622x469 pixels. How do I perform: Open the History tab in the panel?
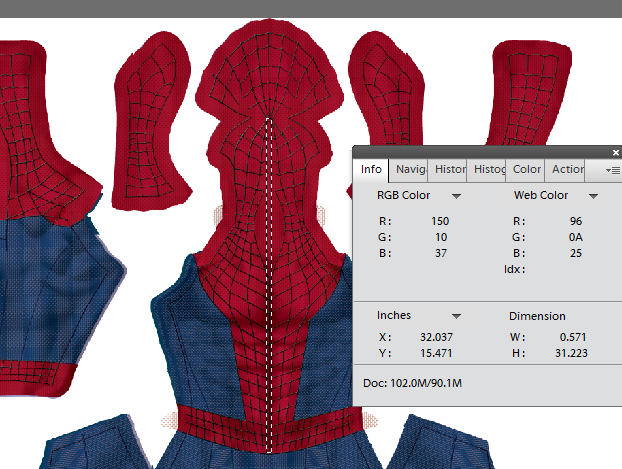point(447,170)
